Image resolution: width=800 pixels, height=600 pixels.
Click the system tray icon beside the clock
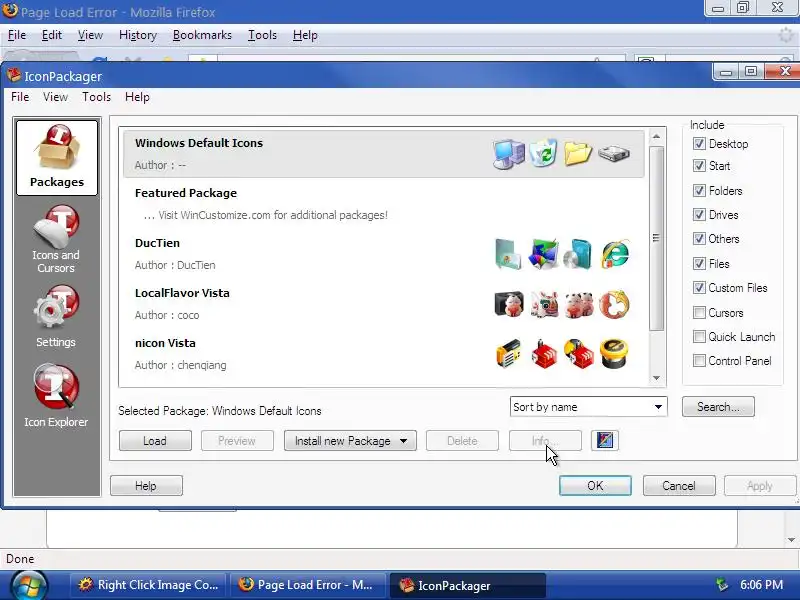[722, 584]
